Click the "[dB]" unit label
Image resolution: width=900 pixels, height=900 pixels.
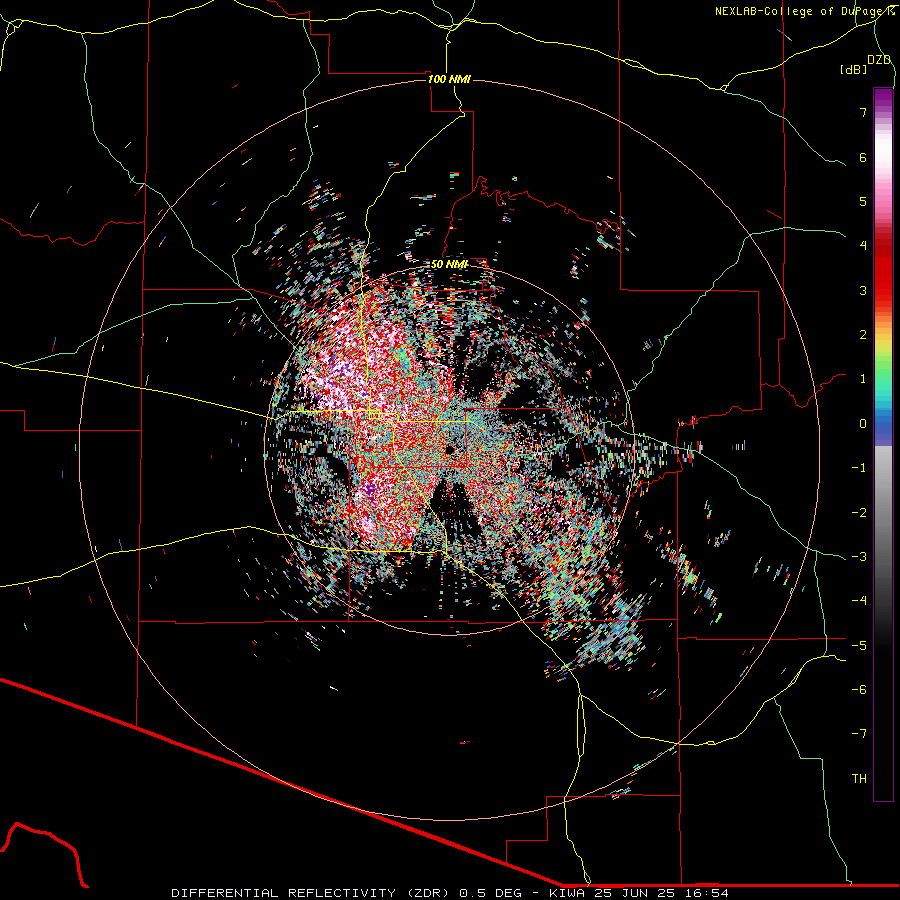coord(854,69)
